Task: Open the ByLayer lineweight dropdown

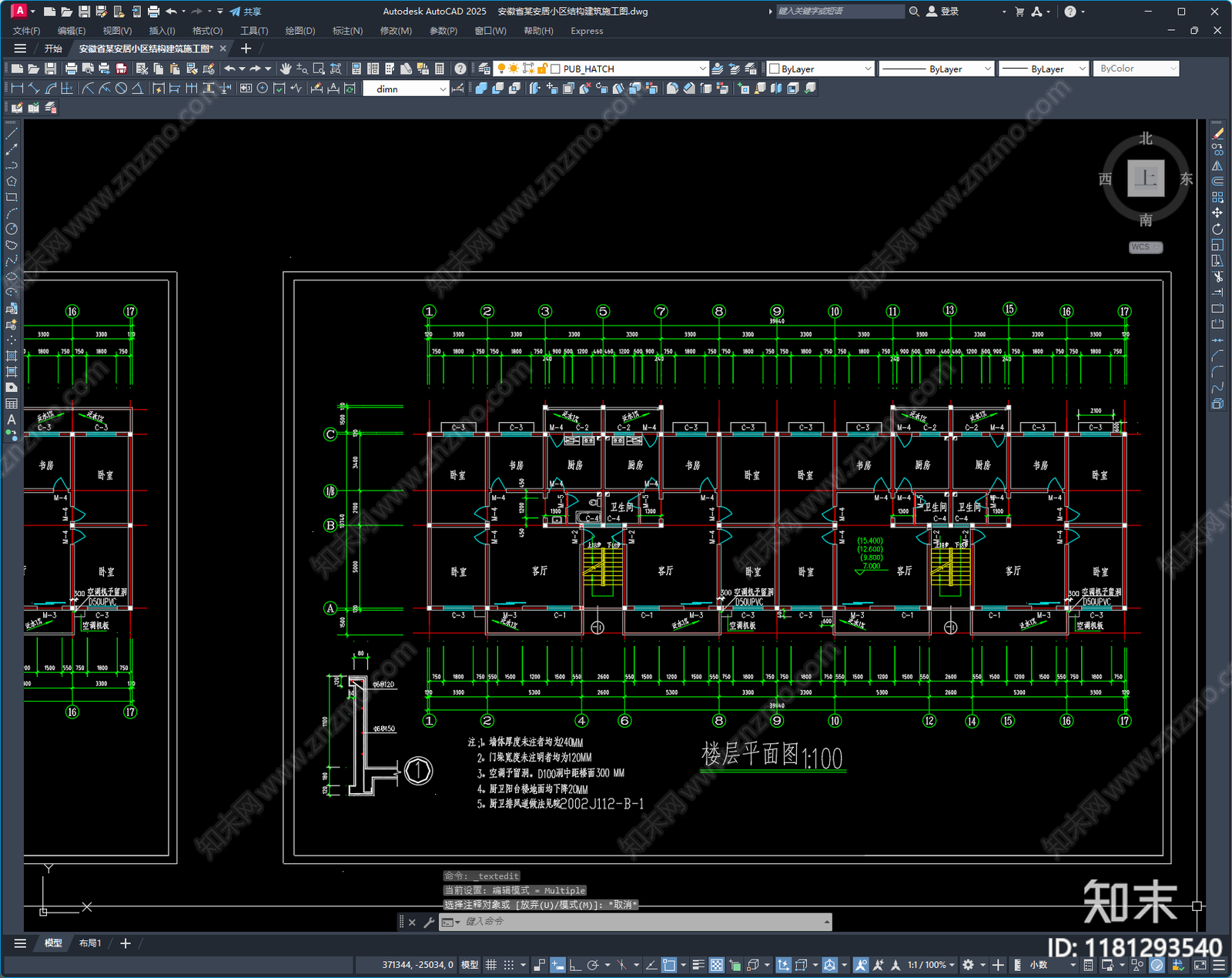Action: pyautogui.click(x=1082, y=69)
